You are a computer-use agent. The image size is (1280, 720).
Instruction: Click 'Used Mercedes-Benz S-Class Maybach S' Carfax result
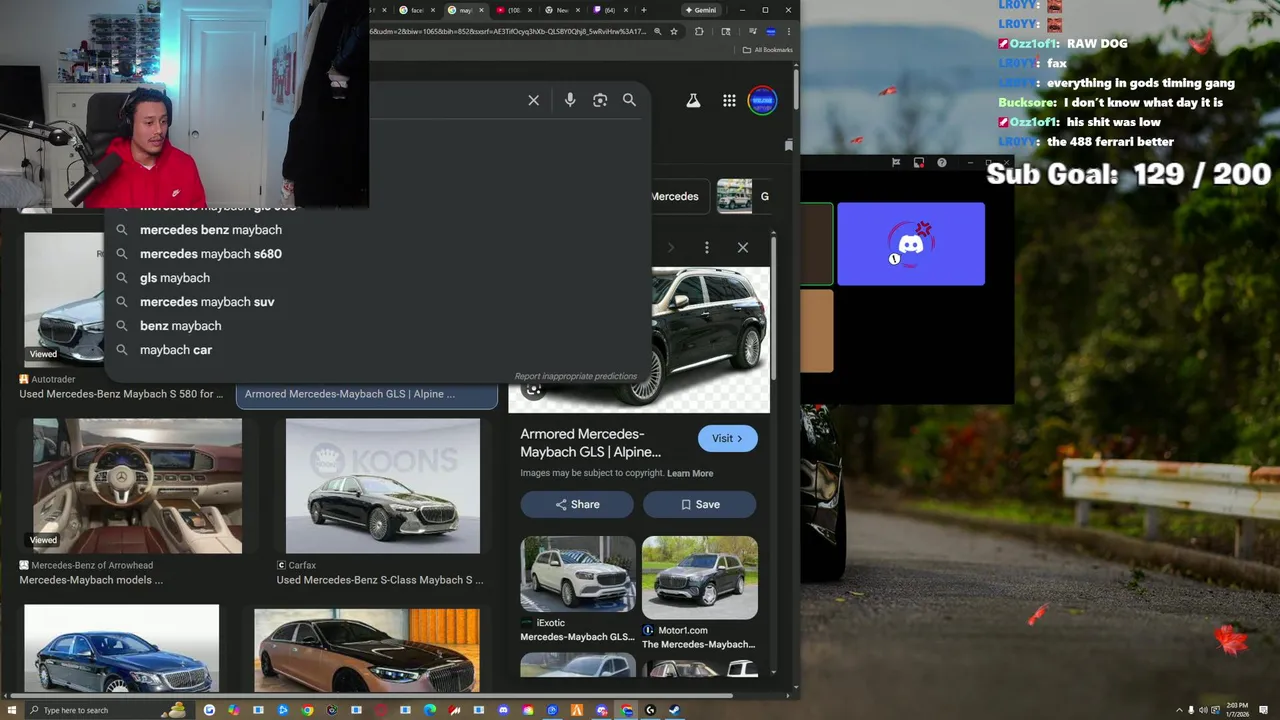[x=380, y=580]
